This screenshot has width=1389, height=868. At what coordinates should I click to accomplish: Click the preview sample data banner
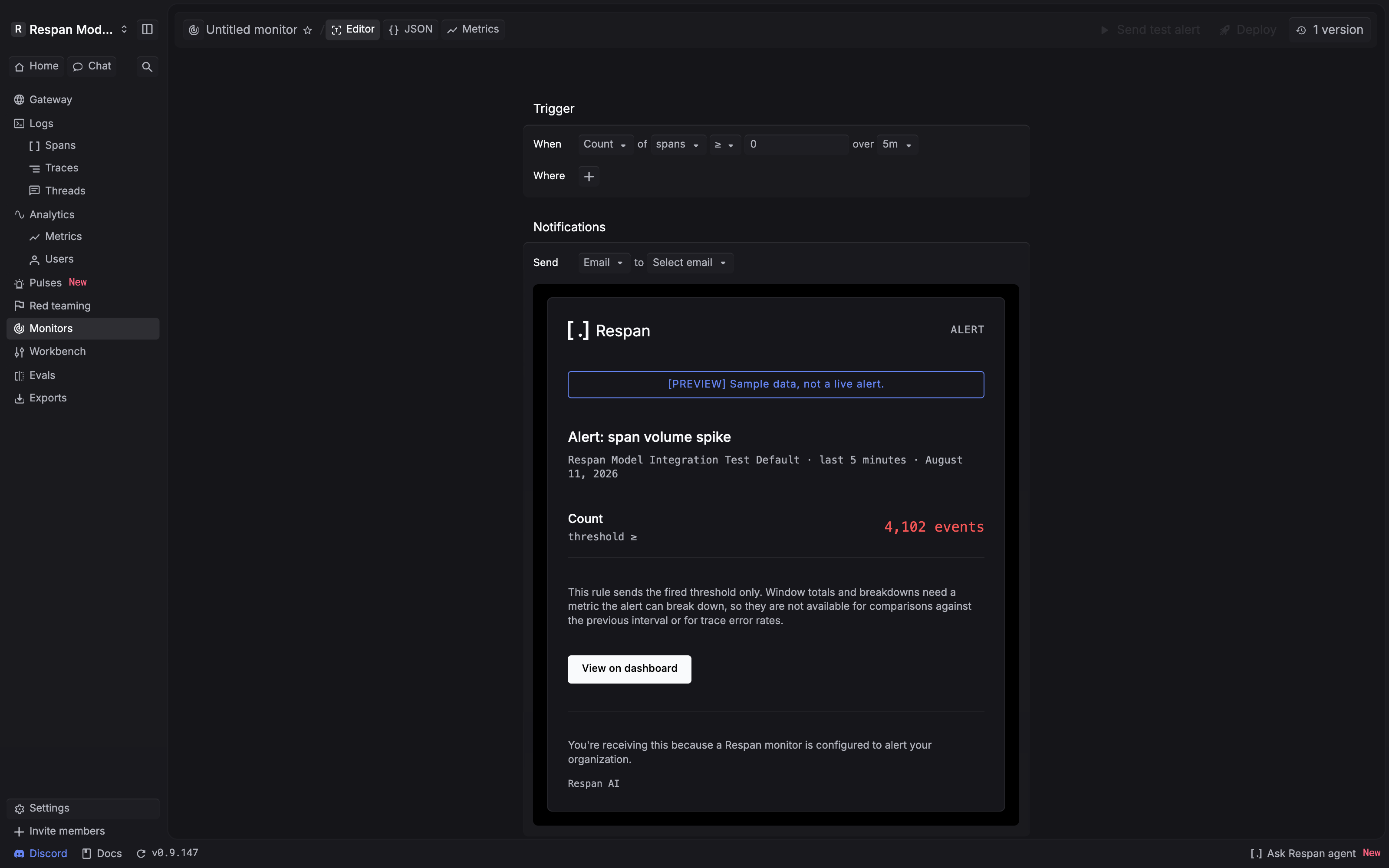(x=776, y=385)
